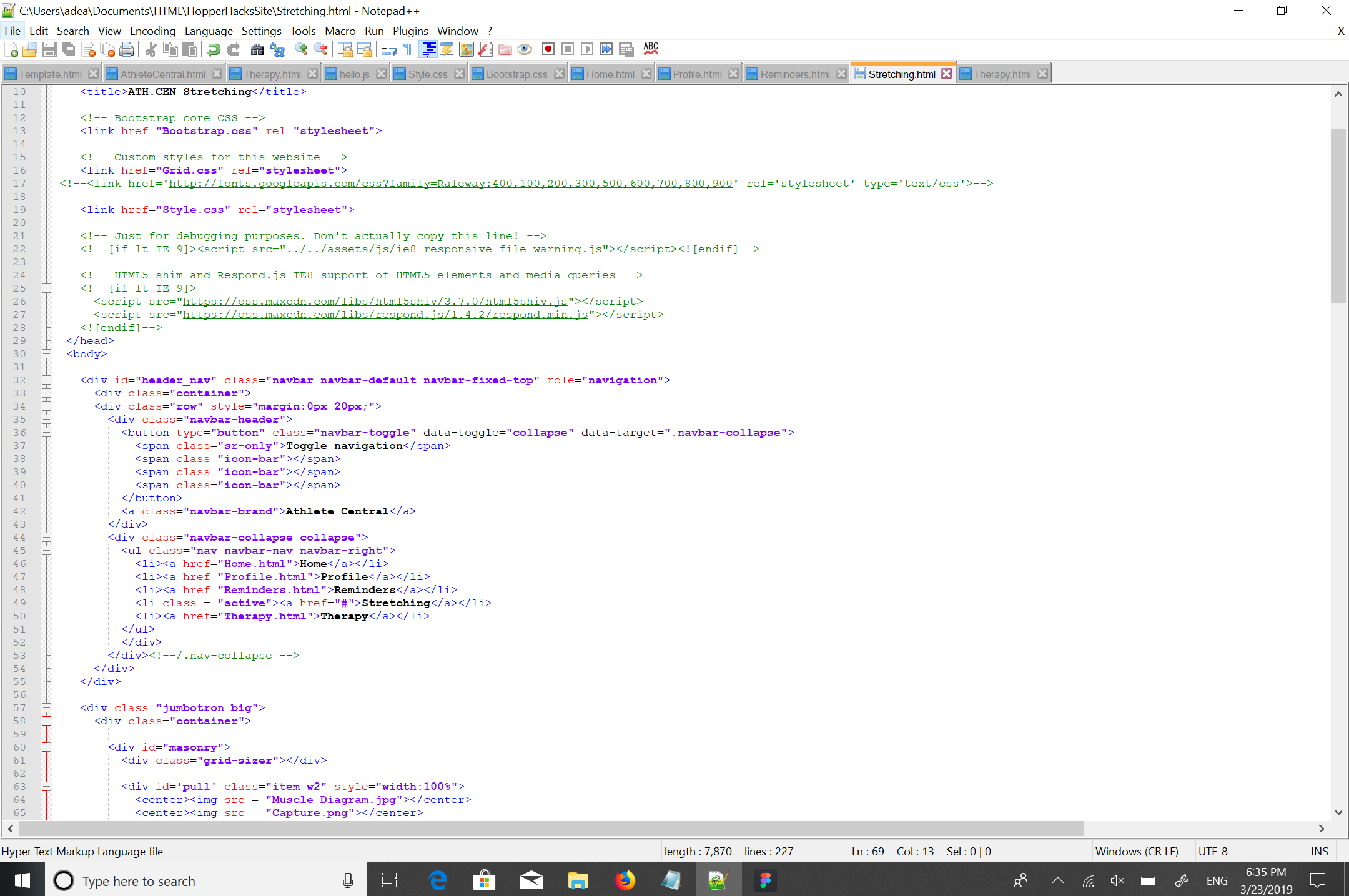Click the New file toolbar icon
This screenshot has height=896, width=1349.
pos(11,49)
